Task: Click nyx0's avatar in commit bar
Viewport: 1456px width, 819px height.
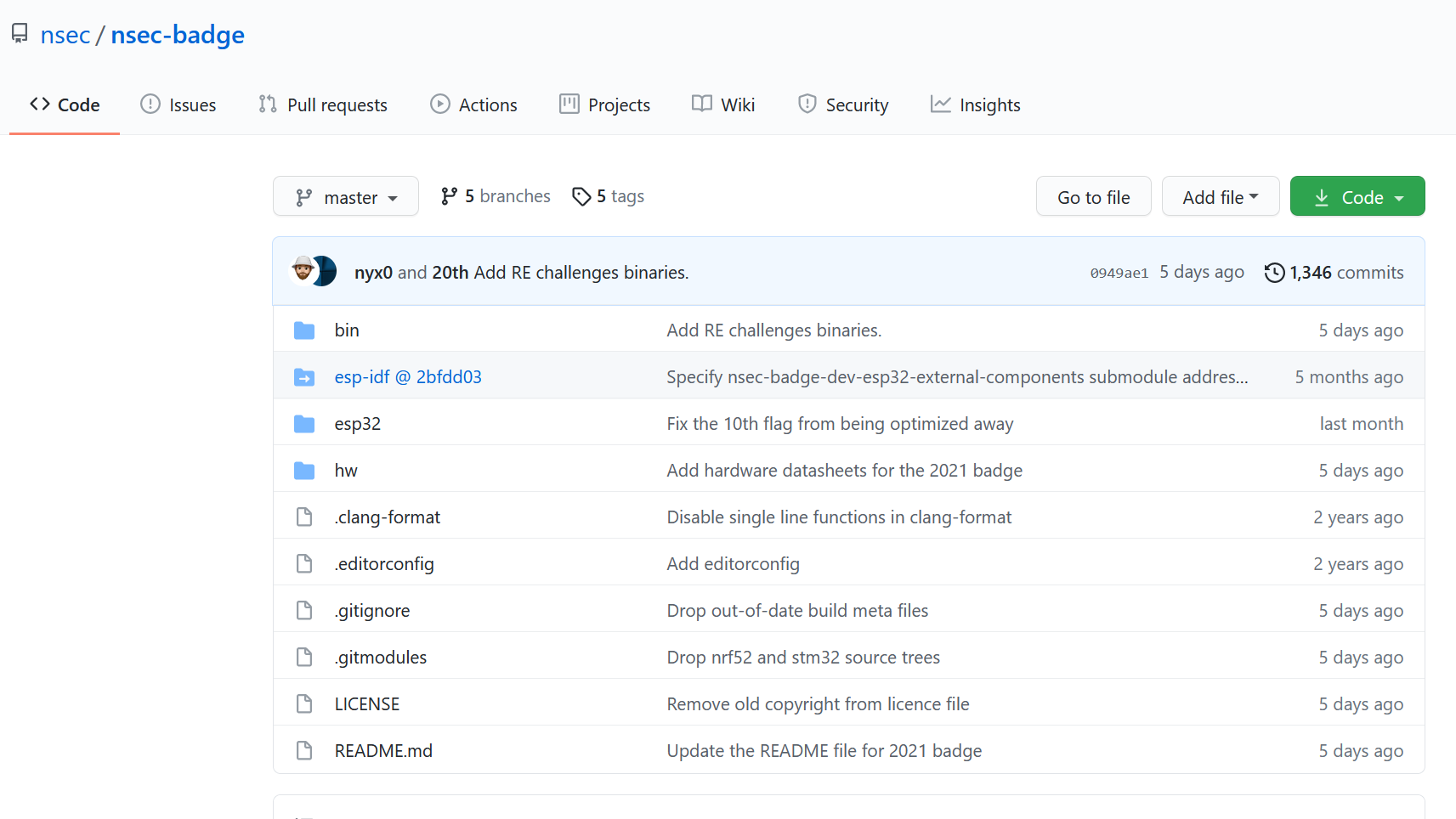Action: point(303,271)
